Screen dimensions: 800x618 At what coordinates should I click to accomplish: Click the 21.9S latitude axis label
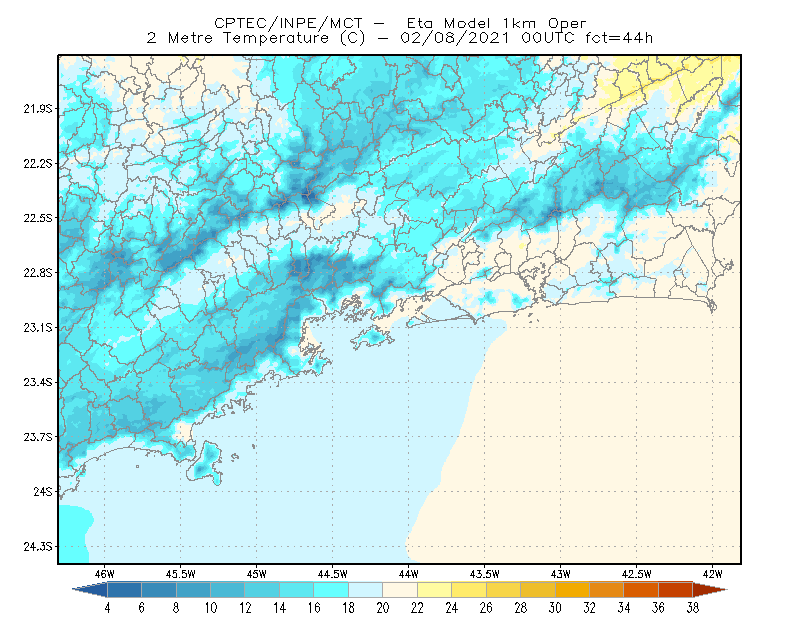(x=38, y=109)
